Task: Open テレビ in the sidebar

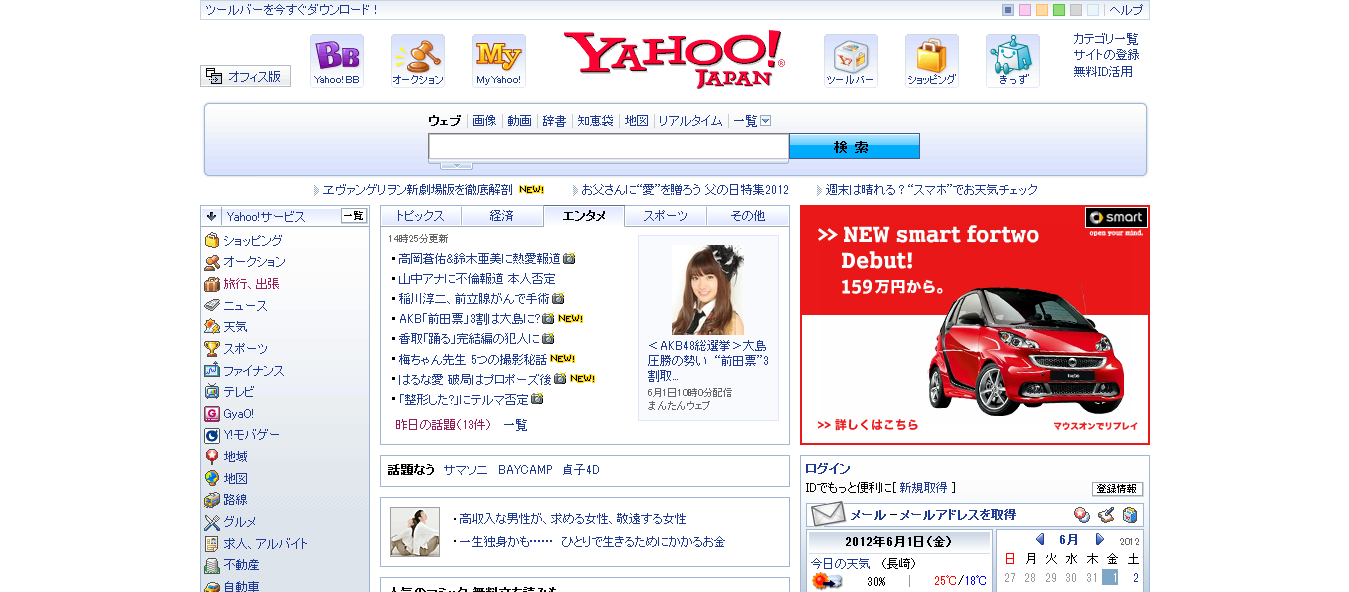Action: coord(239,392)
